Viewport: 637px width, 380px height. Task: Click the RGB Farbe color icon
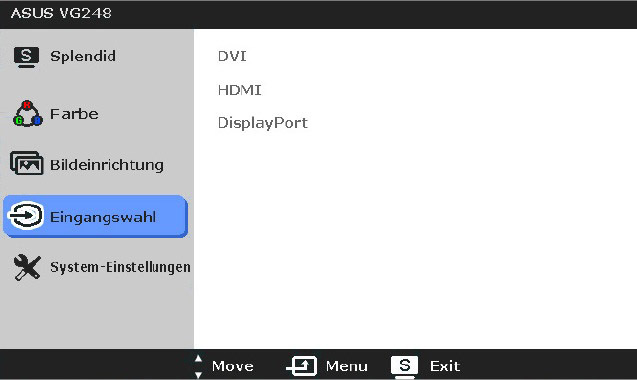tap(27, 113)
